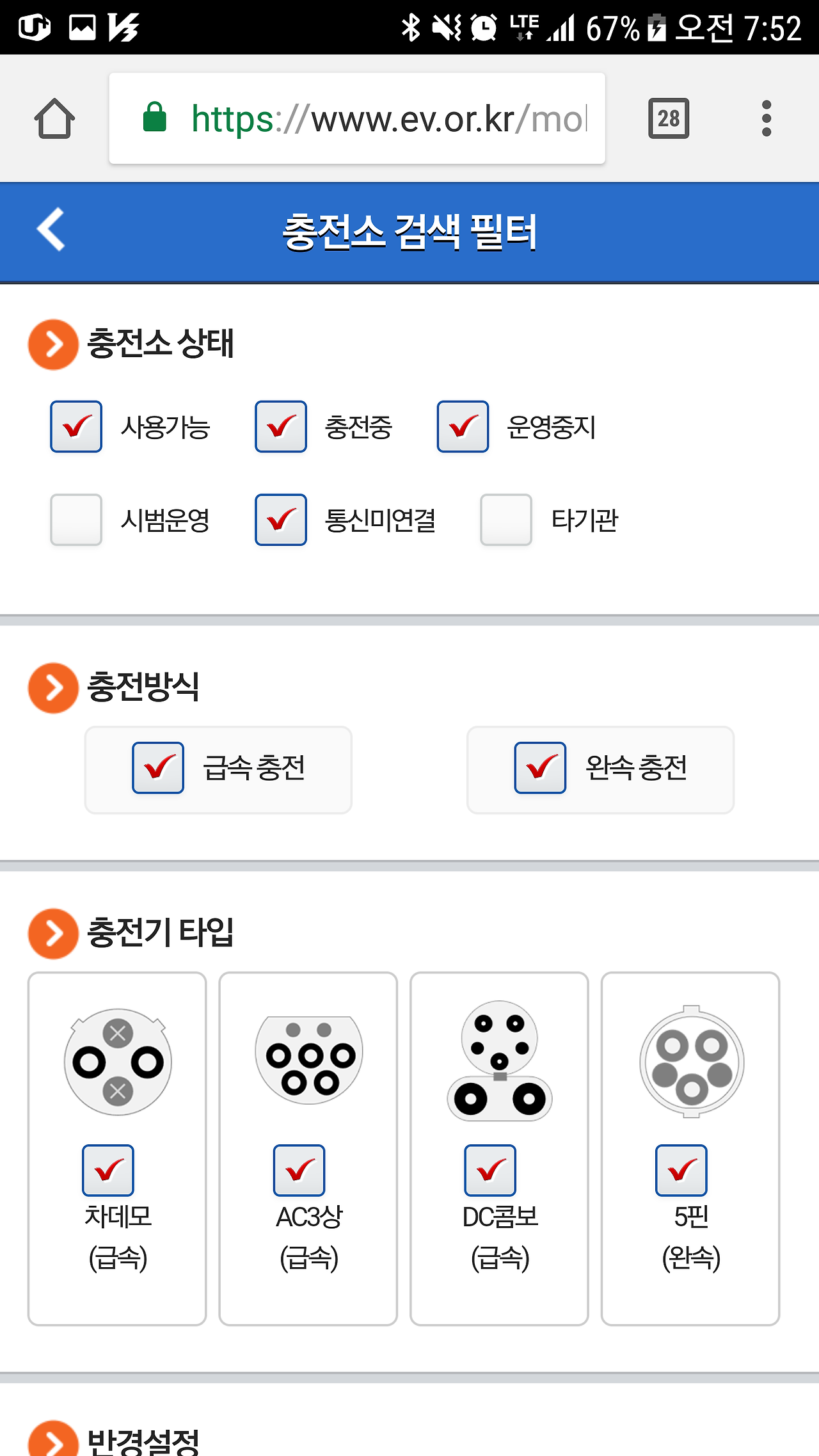
Task: Tap the AC3상 connector image
Action: 309,1059
